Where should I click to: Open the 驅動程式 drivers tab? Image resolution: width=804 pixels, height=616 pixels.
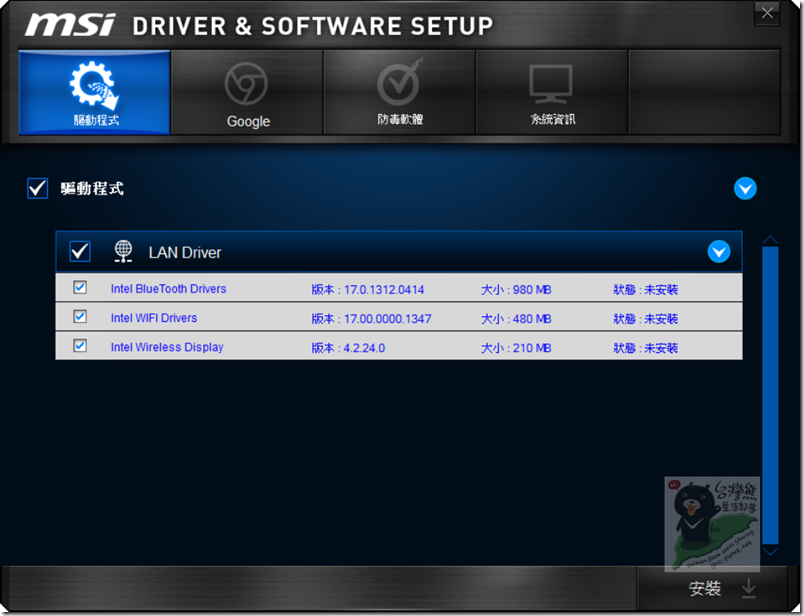click(x=94, y=92)
